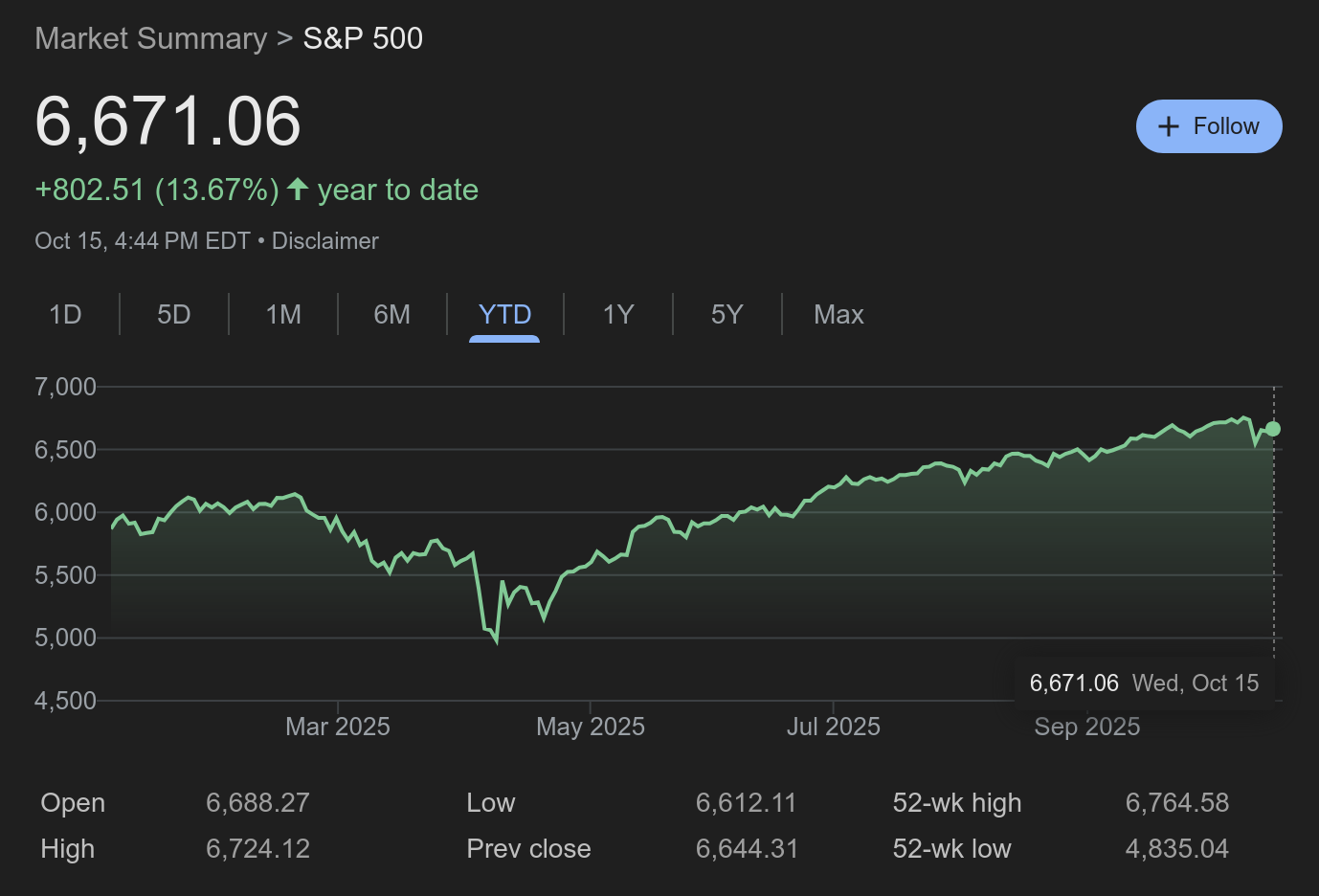Click the green up-arrow year-to-date indicator
The width and height of the screenshot is (1319, 896).
(298, 189)
